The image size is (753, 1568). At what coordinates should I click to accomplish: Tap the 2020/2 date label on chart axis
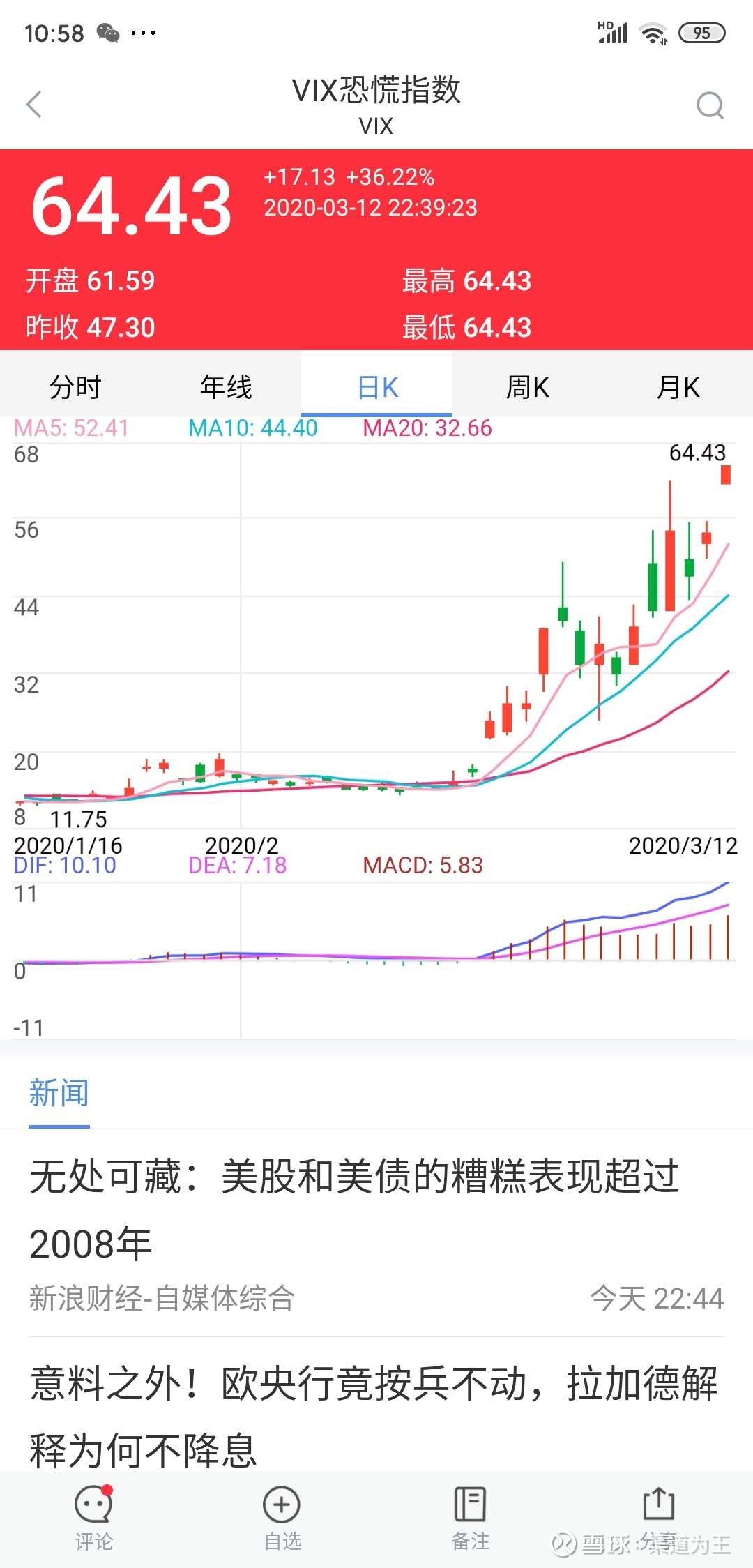pyautogui.click(x=241, y=845)
